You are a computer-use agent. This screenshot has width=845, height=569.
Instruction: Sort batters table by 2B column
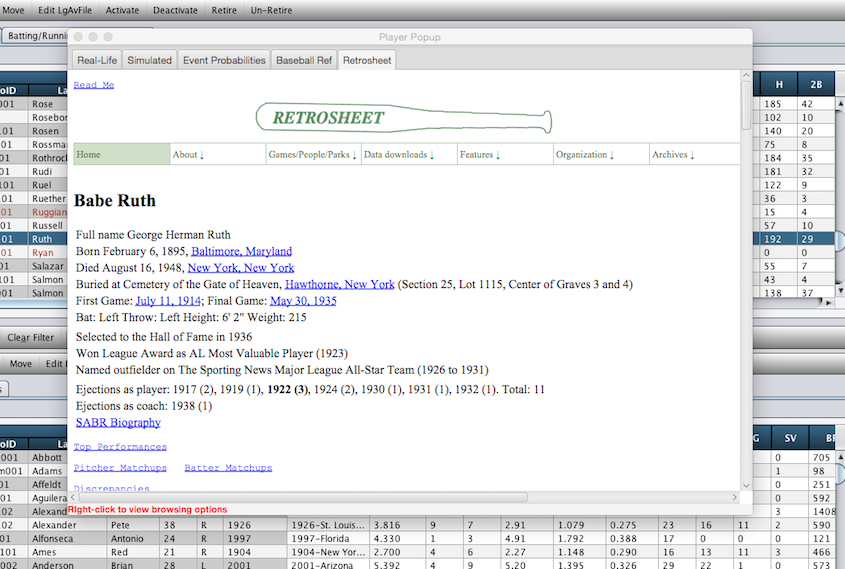point(816,85)
